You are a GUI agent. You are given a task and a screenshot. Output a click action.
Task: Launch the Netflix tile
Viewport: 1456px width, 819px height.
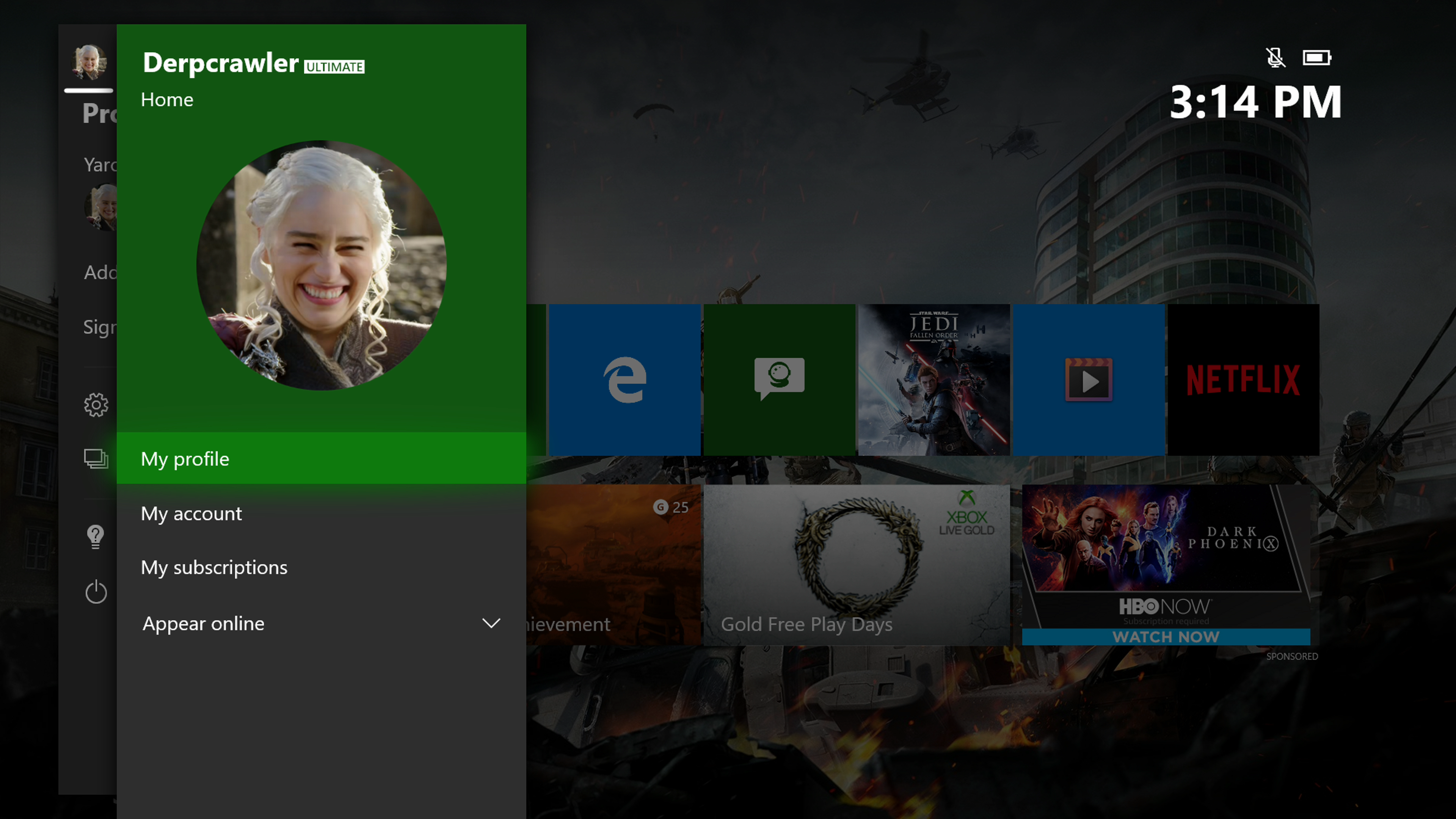(1244, 379)
